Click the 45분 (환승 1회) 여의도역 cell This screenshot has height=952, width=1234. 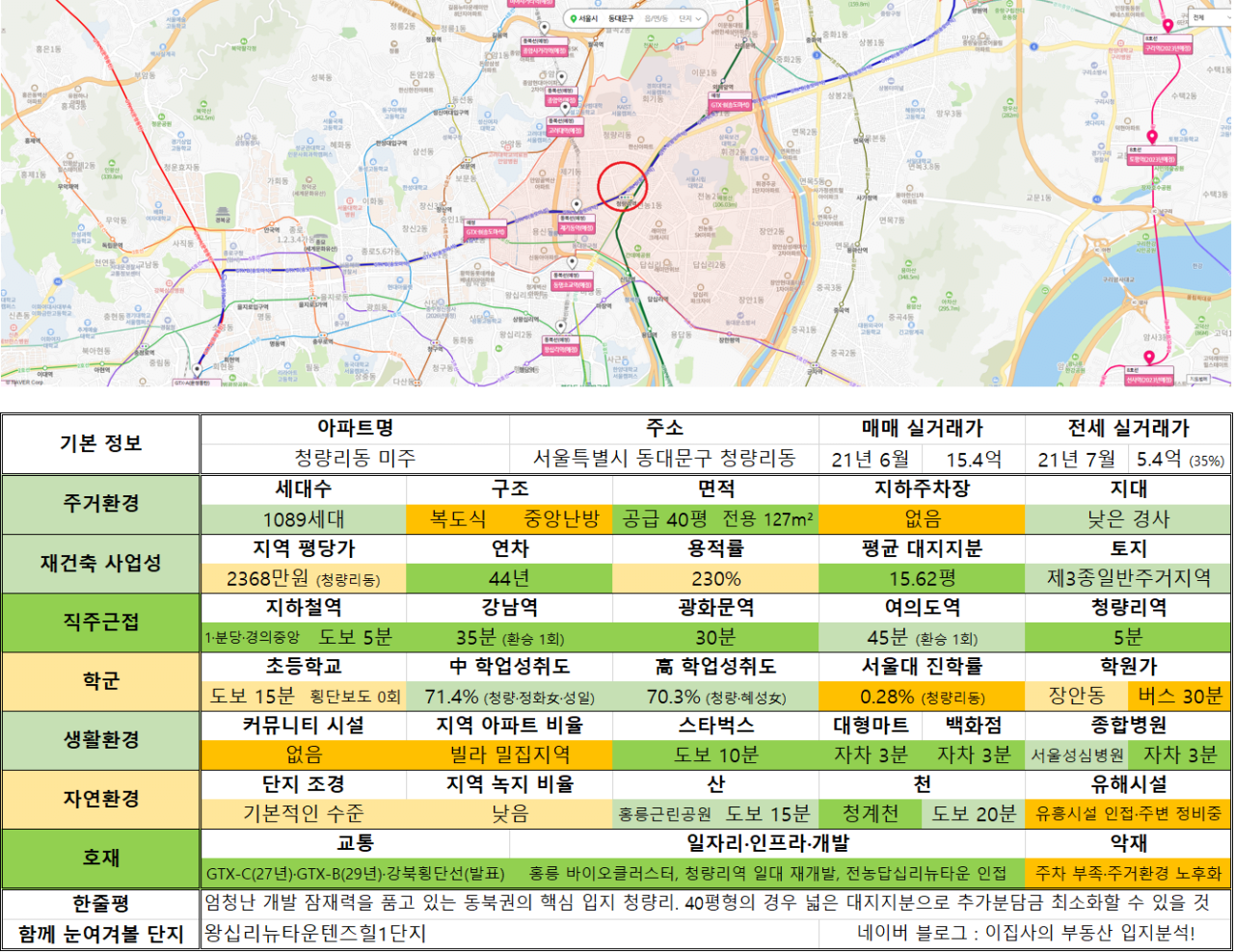[922, 638]
